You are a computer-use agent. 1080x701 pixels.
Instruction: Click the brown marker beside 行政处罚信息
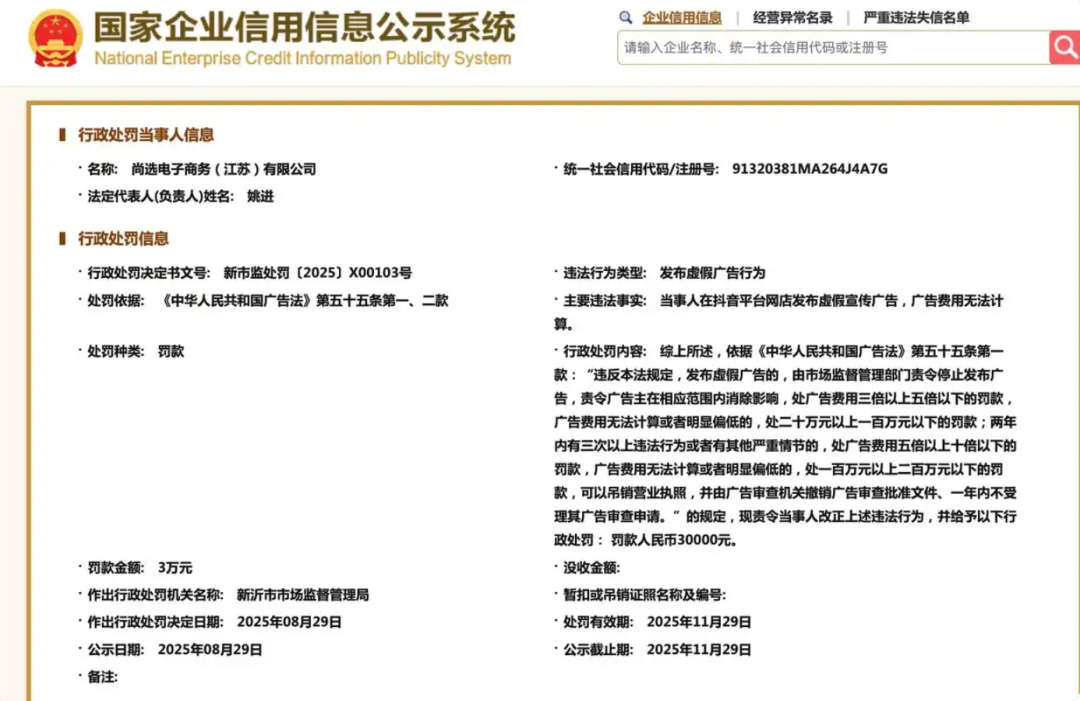coord(63,239)
